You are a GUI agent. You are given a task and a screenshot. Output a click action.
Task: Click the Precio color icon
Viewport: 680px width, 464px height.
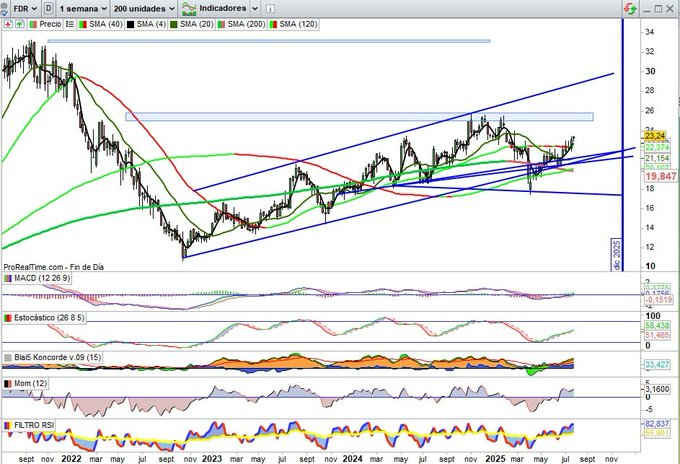[33, 24]
